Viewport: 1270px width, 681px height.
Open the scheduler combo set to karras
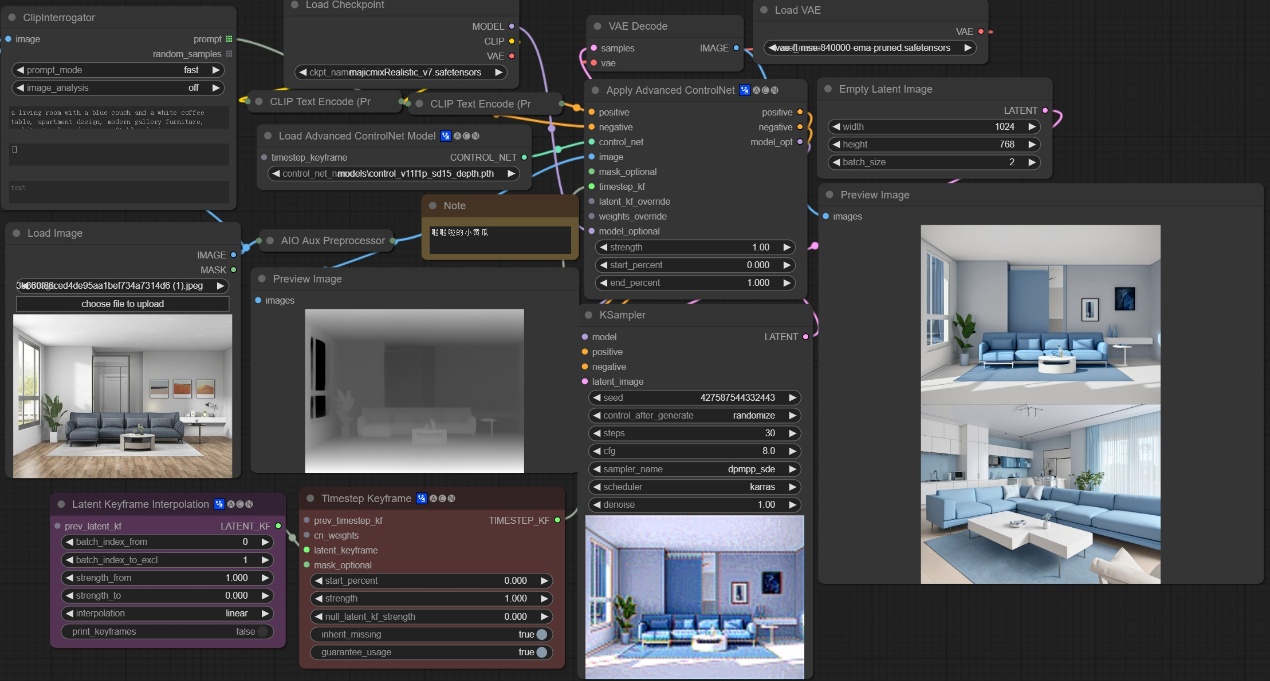click(696, 487)
